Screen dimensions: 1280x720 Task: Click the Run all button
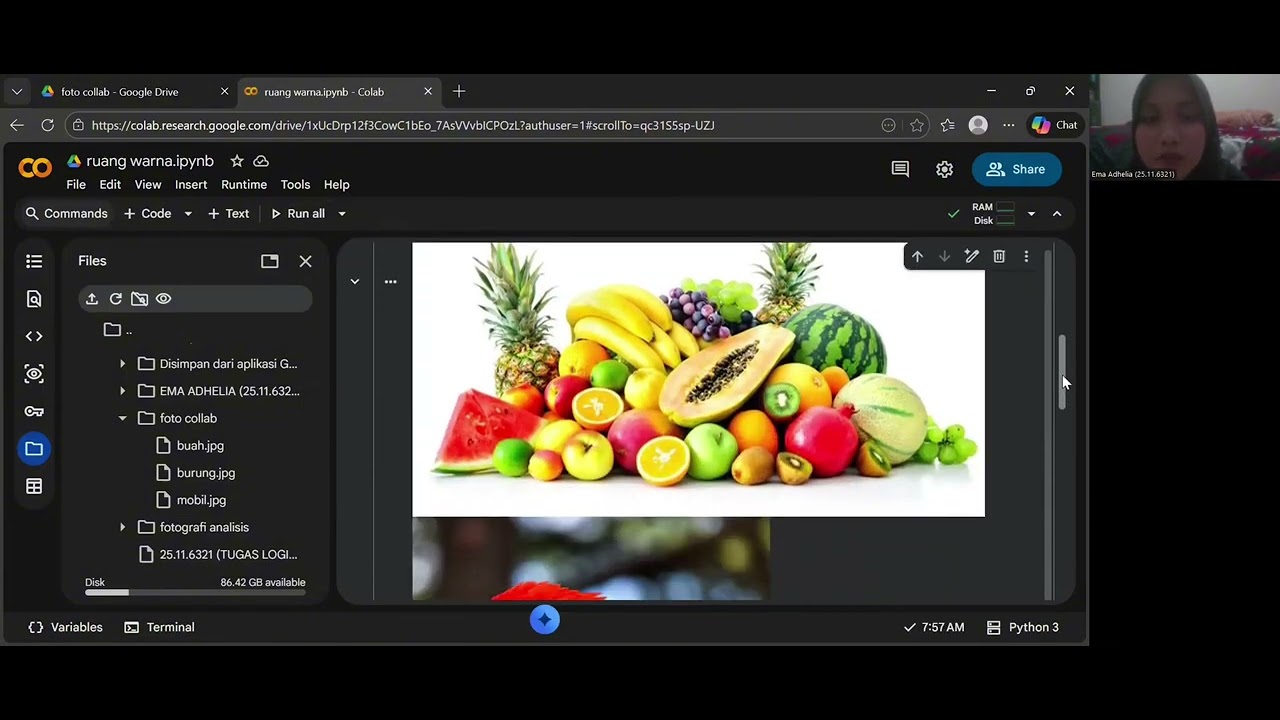(x=298, y=214)
